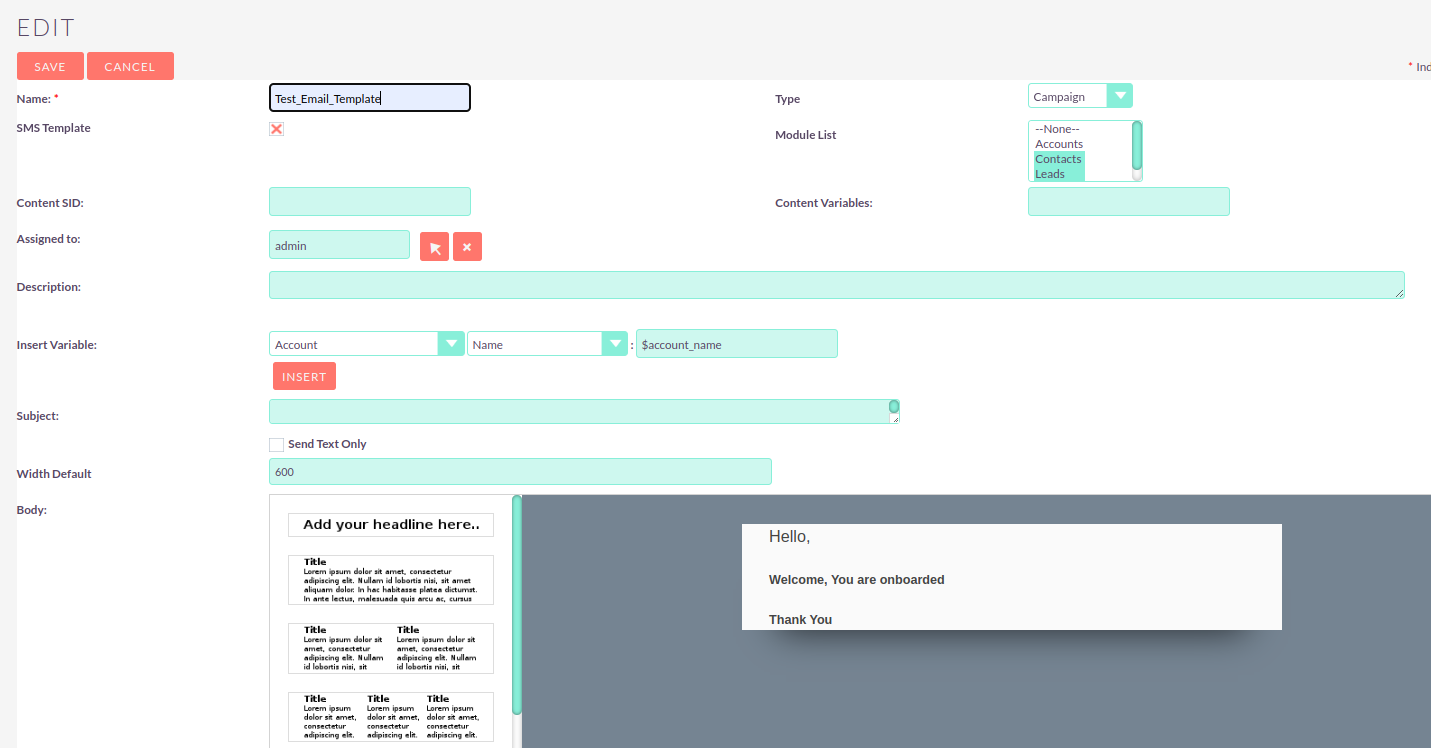Toggle the SMS Template checkbox

click(x=276, y=129)
